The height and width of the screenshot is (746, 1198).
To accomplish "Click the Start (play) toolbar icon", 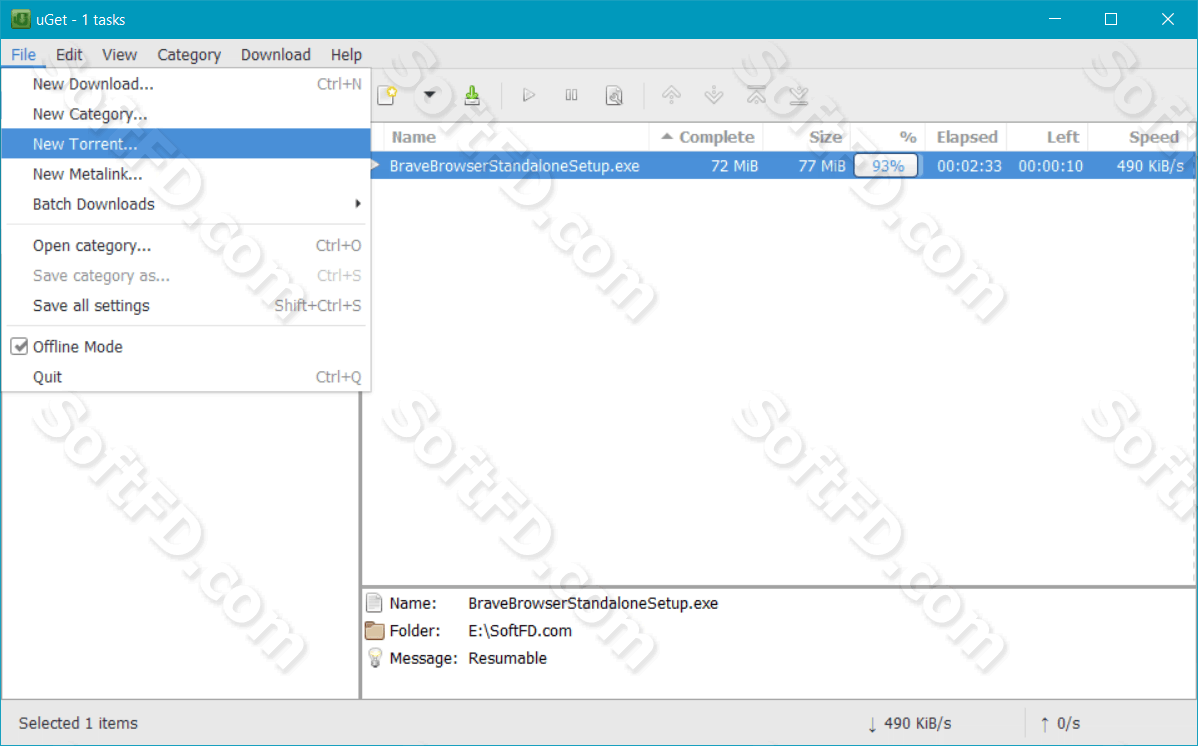I will click(529, 95).
